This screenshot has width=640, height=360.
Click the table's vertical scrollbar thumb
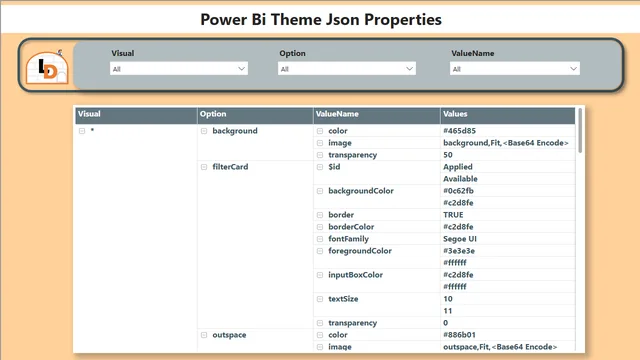coord(580,131)
